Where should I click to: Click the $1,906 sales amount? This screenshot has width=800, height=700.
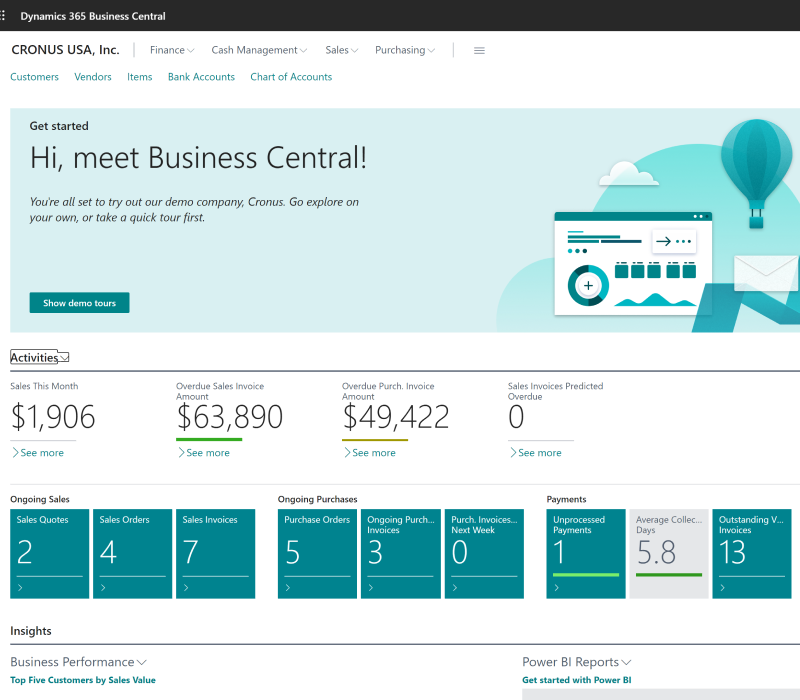pyautogui.click(x=53, y=417)
